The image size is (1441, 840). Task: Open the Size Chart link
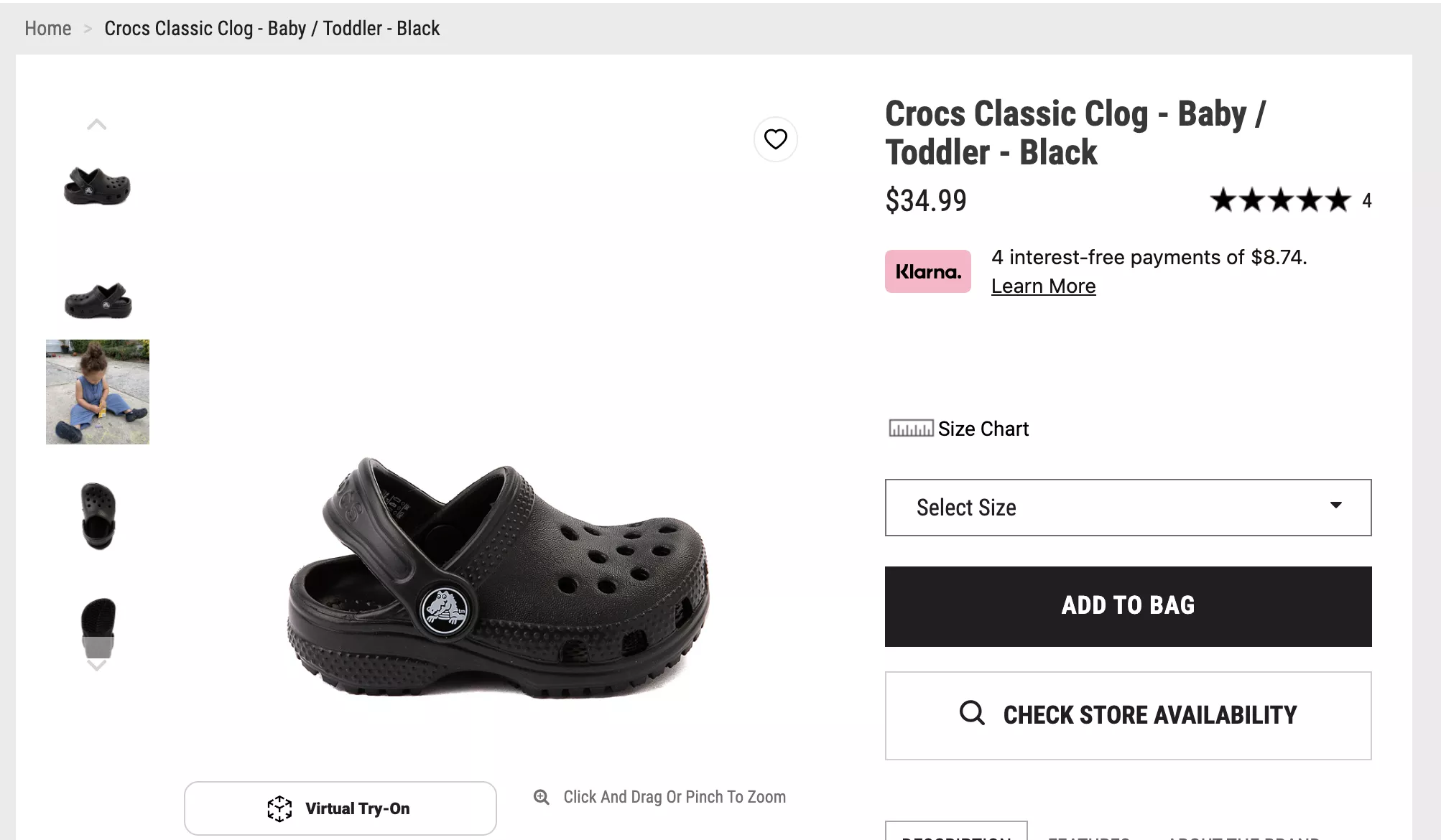983,429
